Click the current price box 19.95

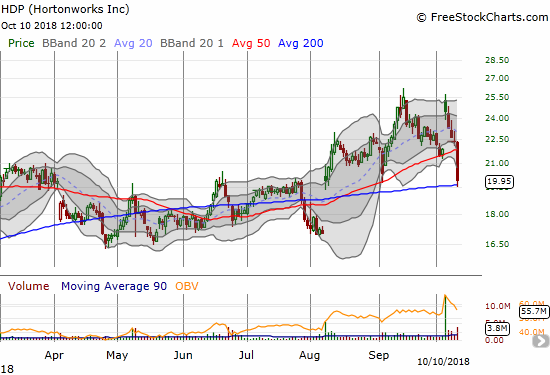[499, 181]
